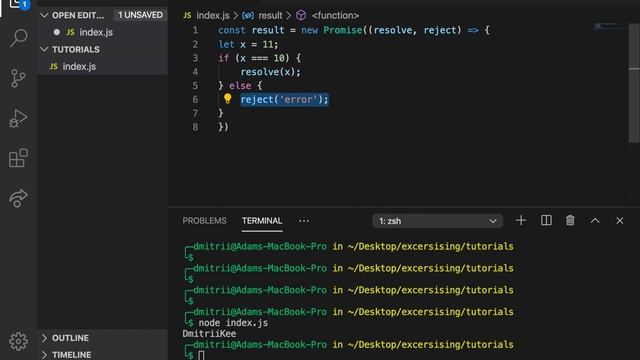This screenshot has height=360, width=640.
Task: Select the TERMINAL tab
Action: click(262, 221)
